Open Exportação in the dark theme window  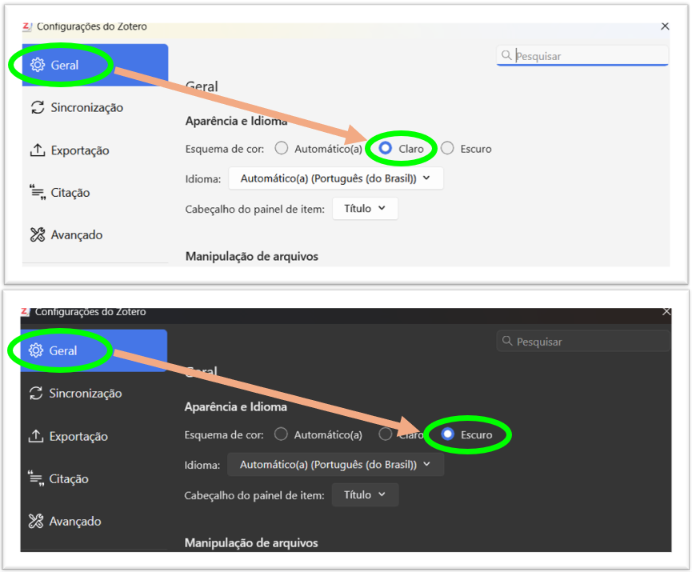68,436
